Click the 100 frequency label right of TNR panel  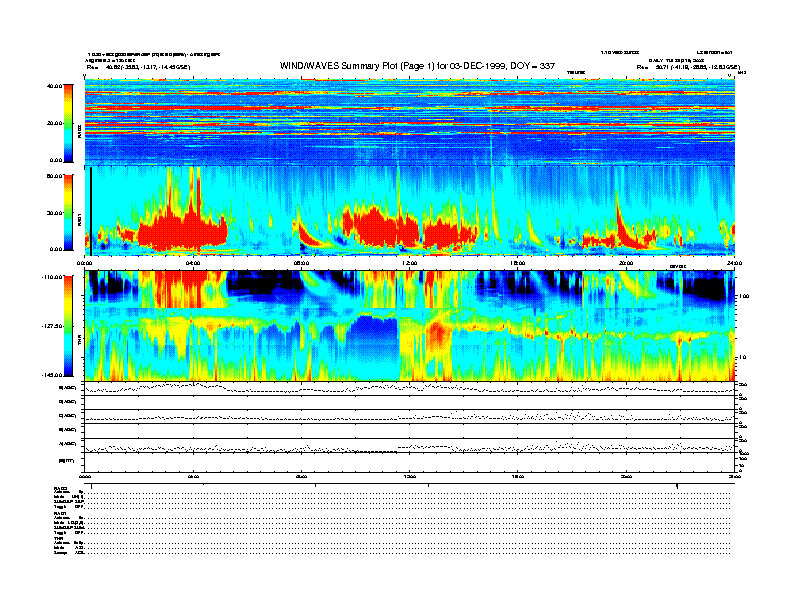point(744,296)
